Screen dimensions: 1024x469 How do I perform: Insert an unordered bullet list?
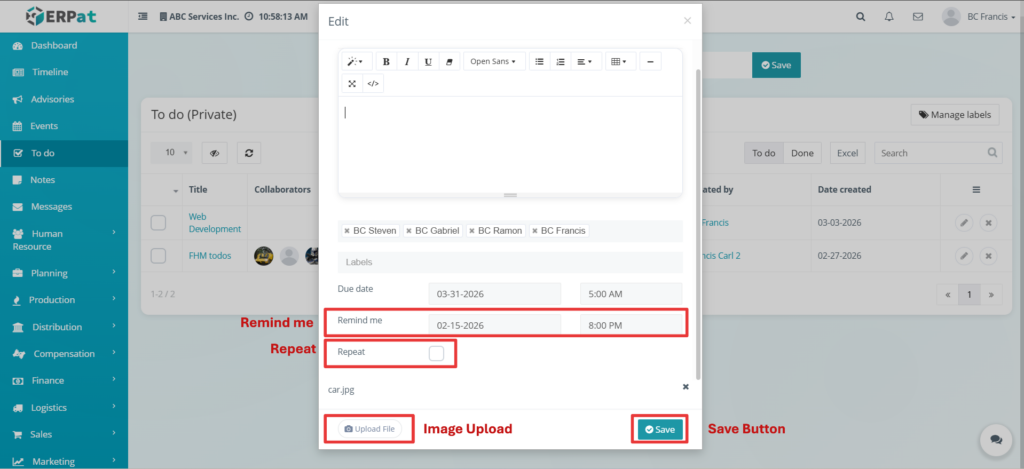coord(539,62)
